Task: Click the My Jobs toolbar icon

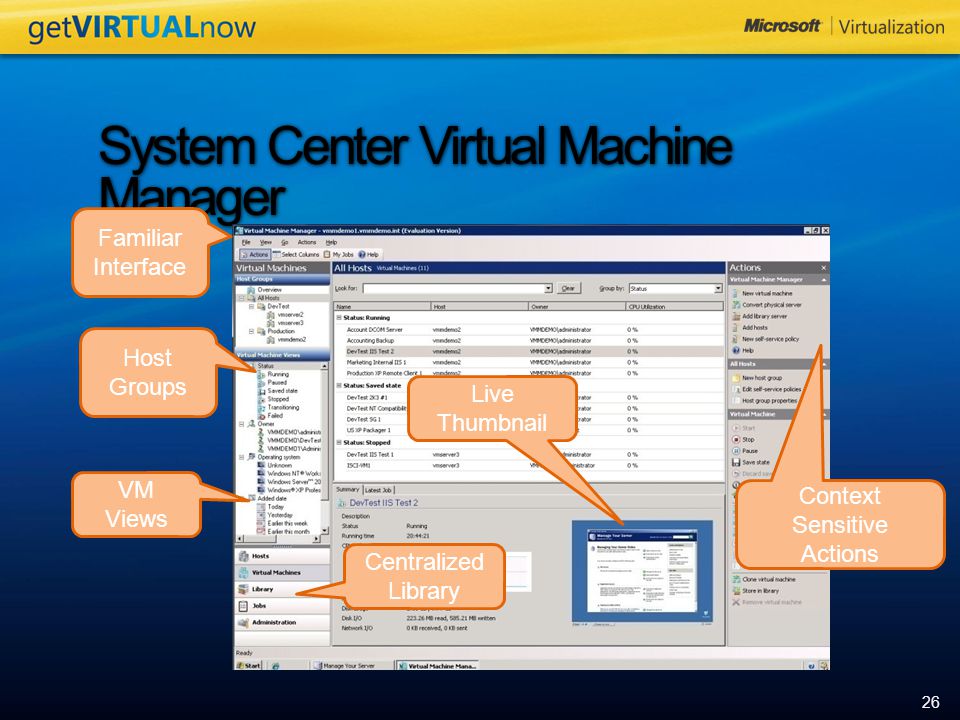Action: [x=327, y=254]
